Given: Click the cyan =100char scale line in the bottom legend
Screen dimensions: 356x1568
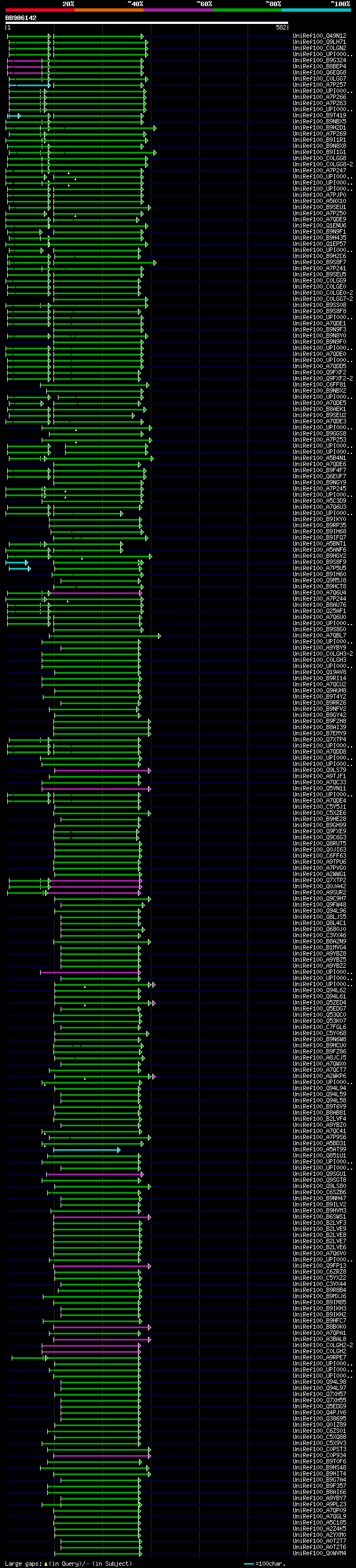Looking at the screenshot, I should point(248,1564).
